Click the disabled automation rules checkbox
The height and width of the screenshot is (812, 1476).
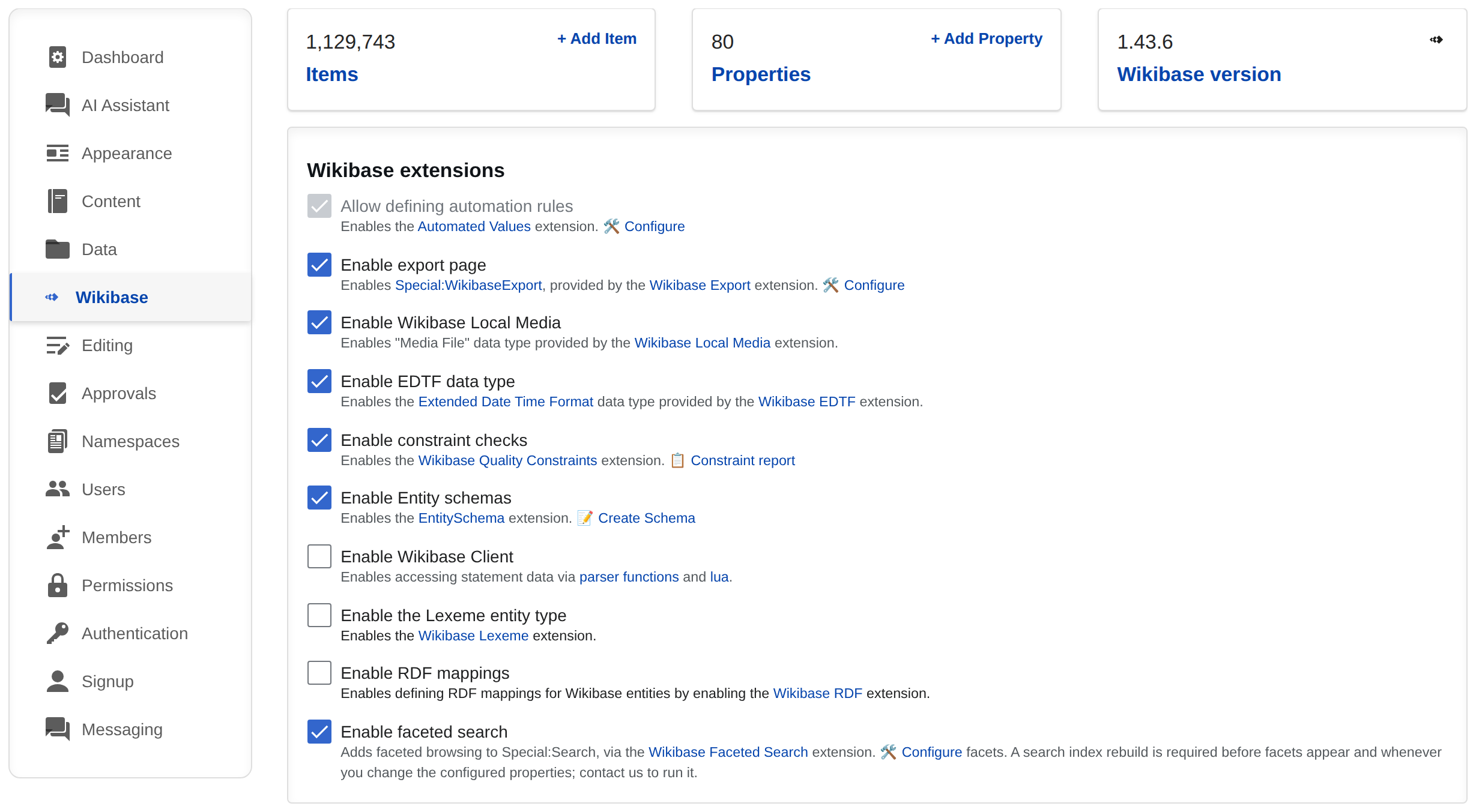pyautogui.click(x=319, y=206)
